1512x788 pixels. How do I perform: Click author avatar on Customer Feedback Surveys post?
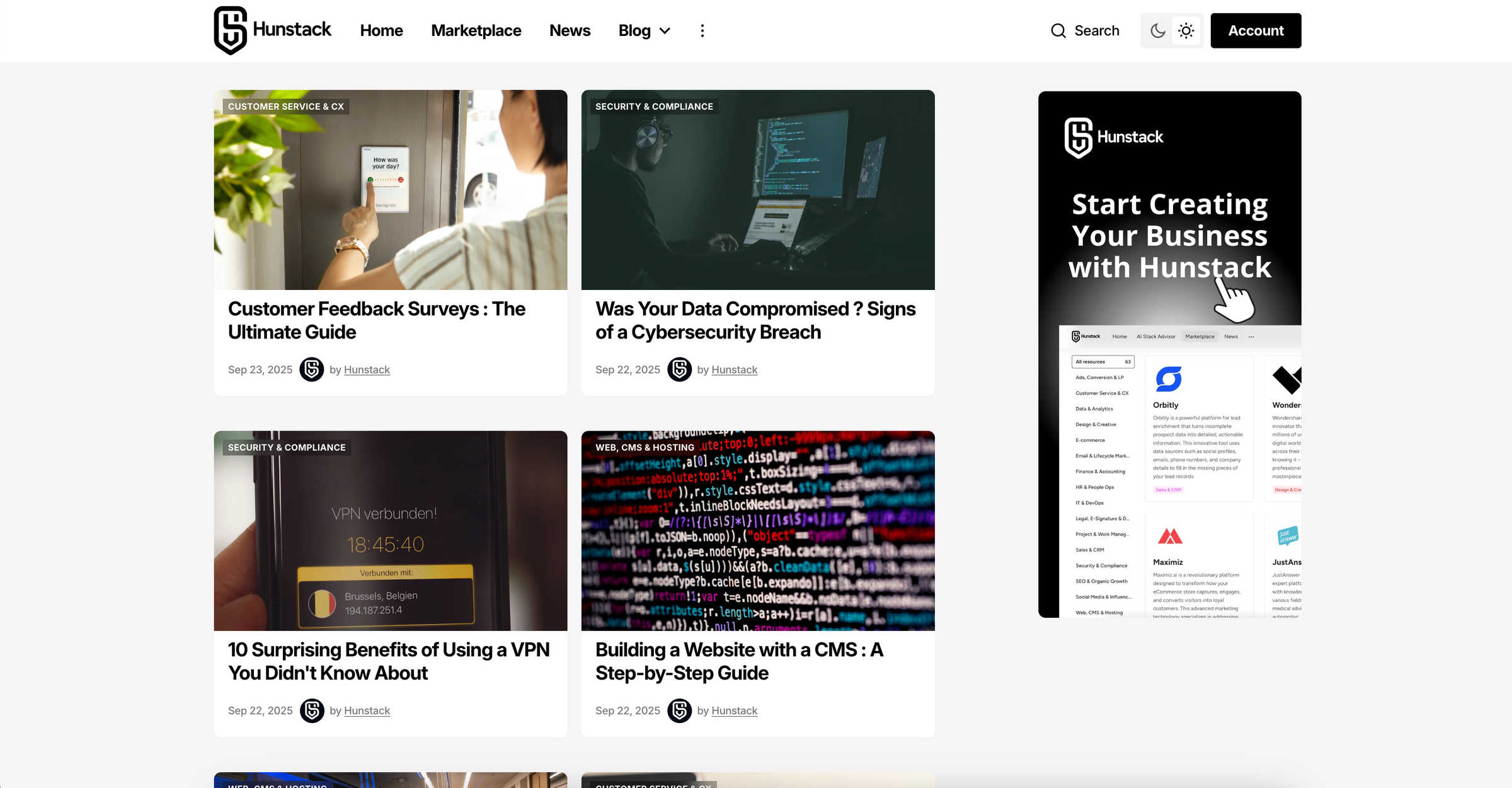pos(311,369)
